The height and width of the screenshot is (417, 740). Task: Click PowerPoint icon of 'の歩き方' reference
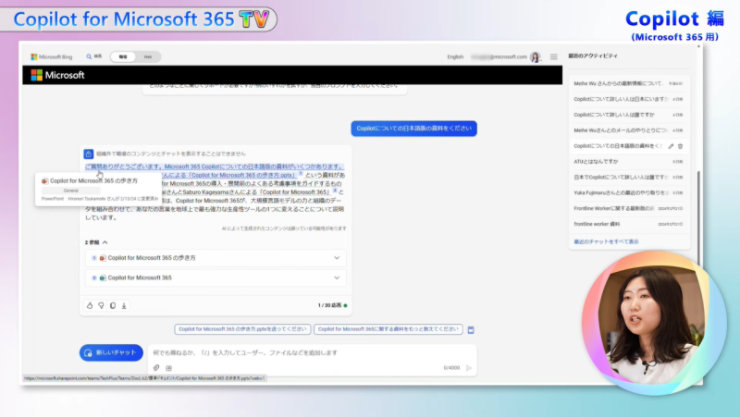pyautogui.click(x=102, y=258)
